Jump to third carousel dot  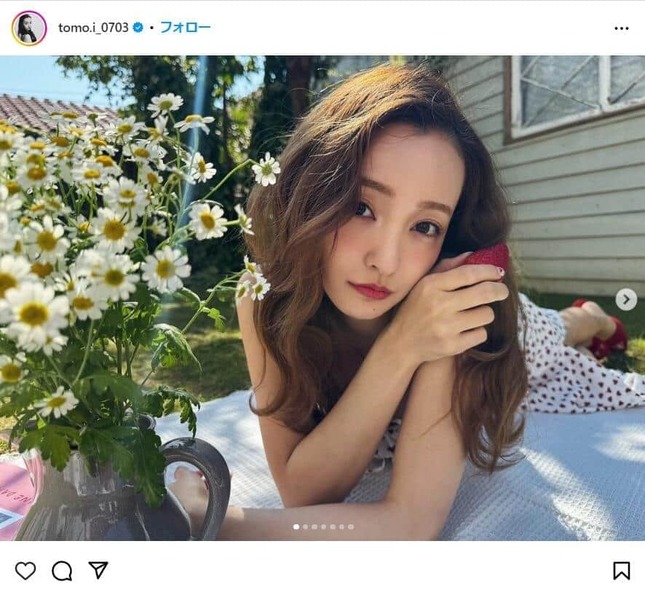[x=314, y=527]
